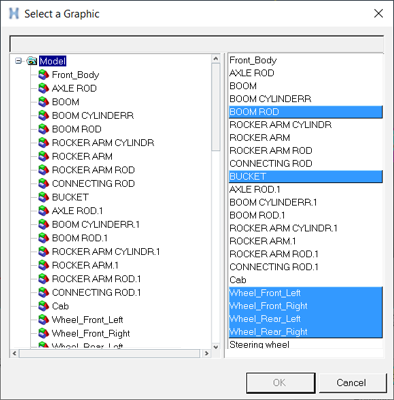Click the horizontal scroll right arrow
The height and width of the screenshot is (400, 394).
206,353
